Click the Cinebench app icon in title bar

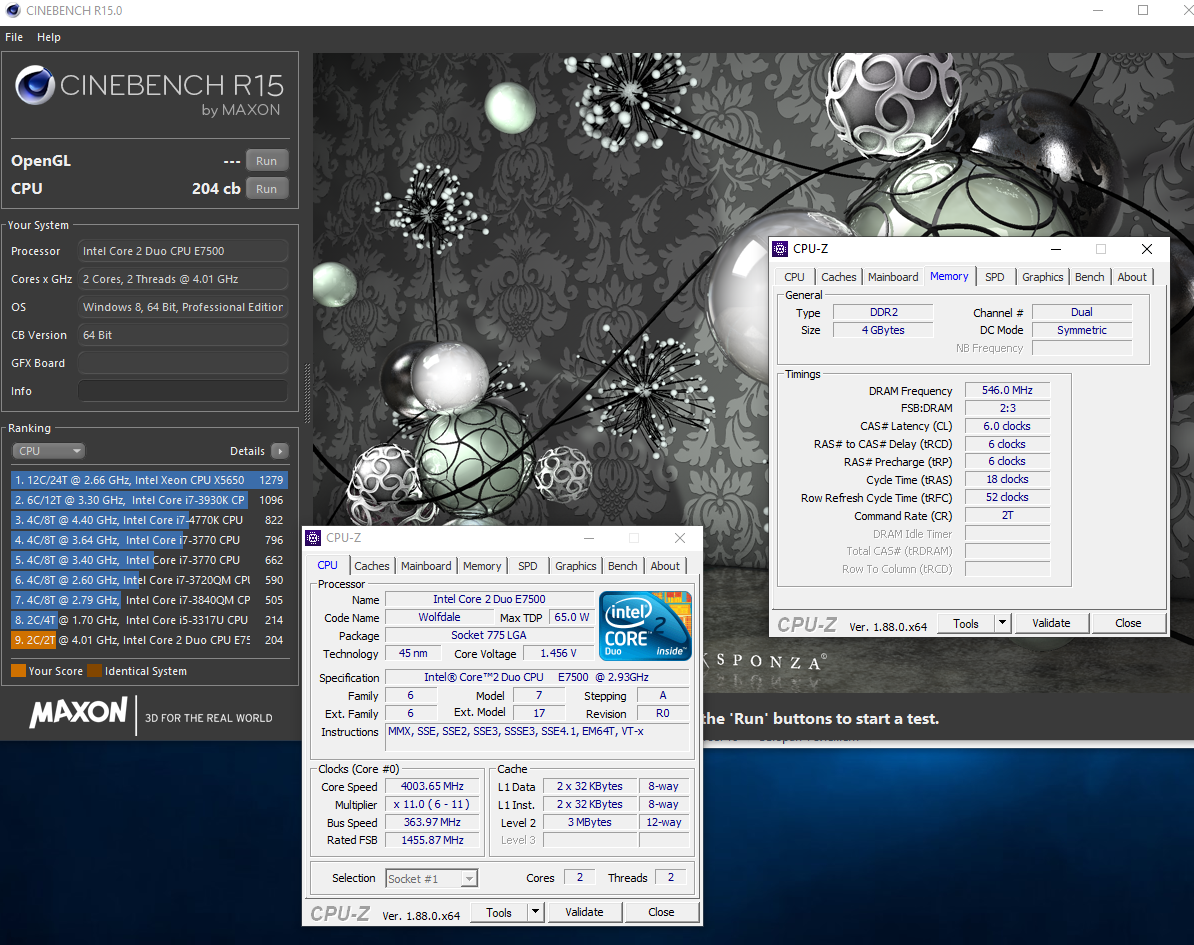(13, 11)
